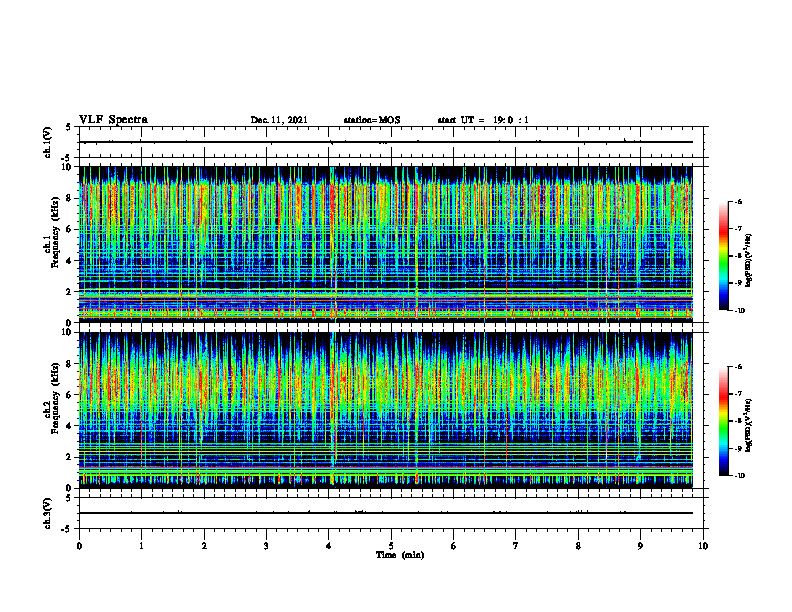The width and height of the screenshot is (792, 612).
Task: Click the "ch.1(V)" waveform axis label
Action: point(47,142)
